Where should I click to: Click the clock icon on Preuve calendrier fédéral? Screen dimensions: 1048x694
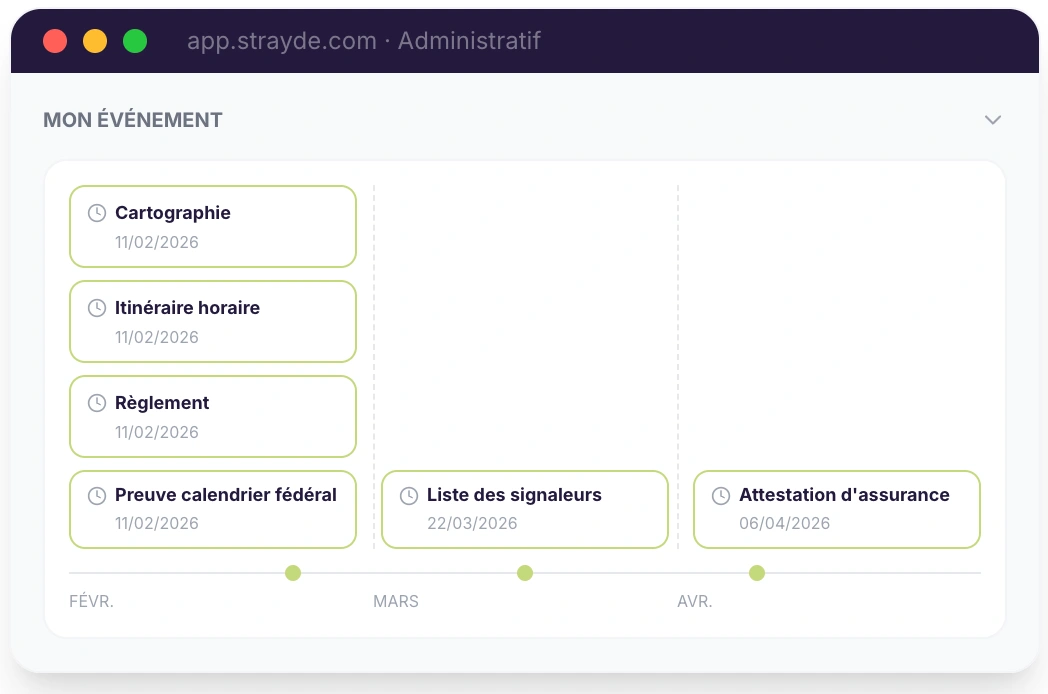pos(96,494)
